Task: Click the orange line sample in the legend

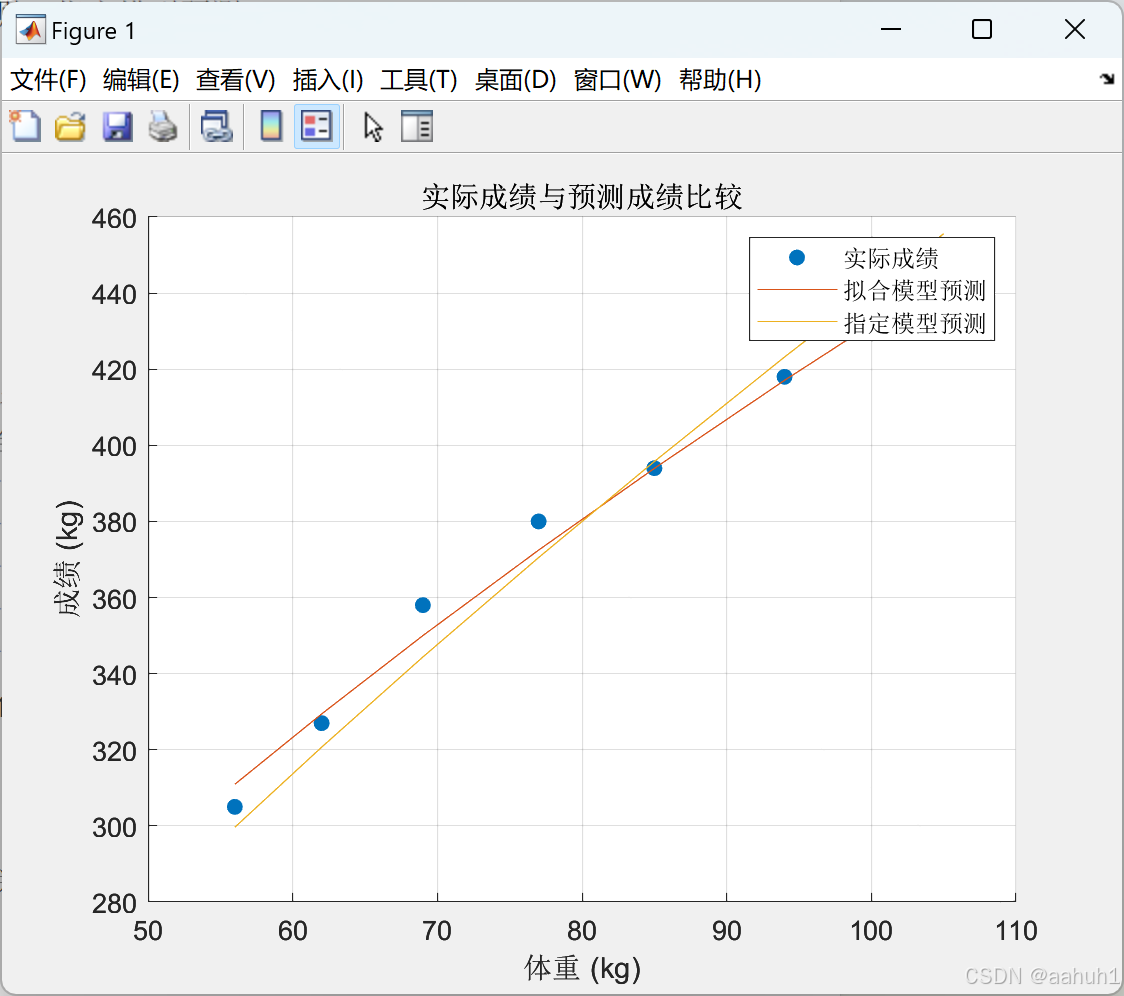Action: tap(796, 290)
